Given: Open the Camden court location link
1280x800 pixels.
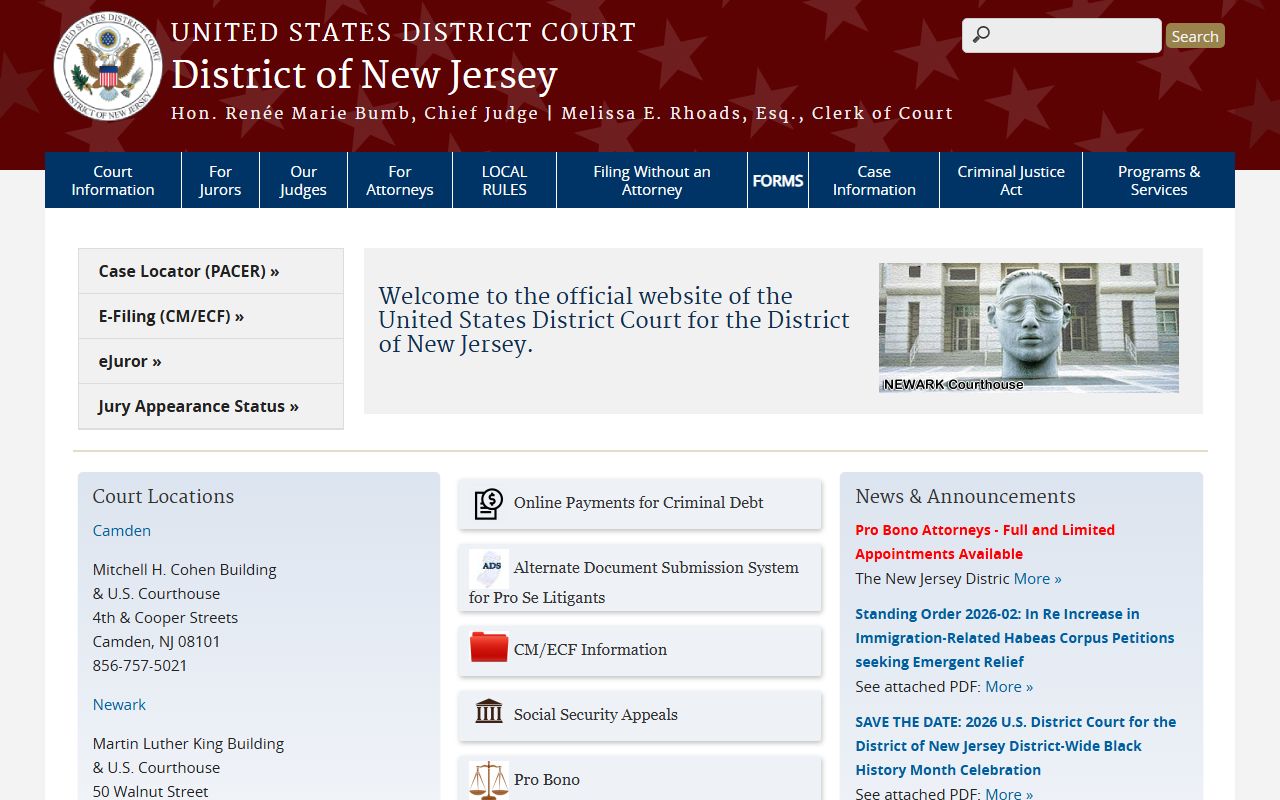Looking at the screenshot, I should tap(122, 530).
